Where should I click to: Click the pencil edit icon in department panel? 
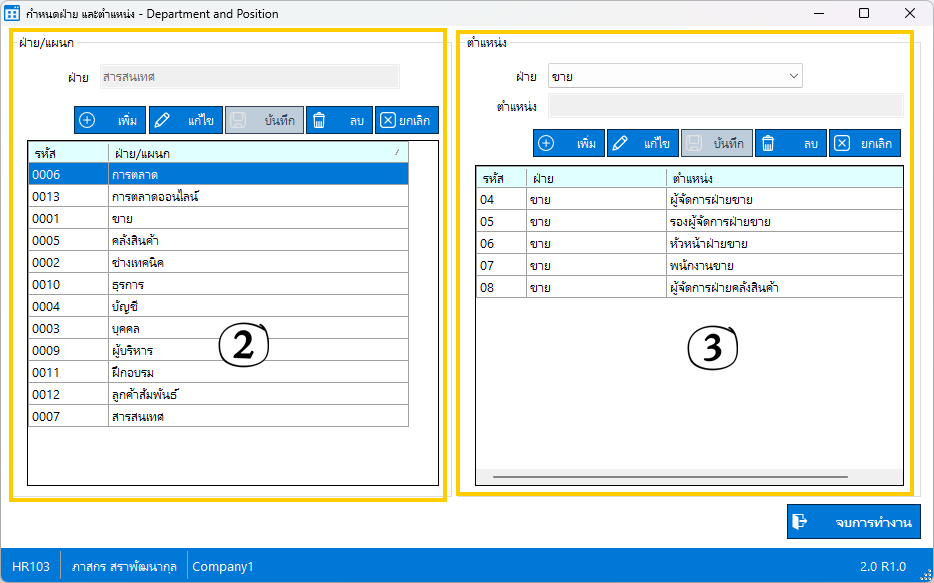click(161, 120)
